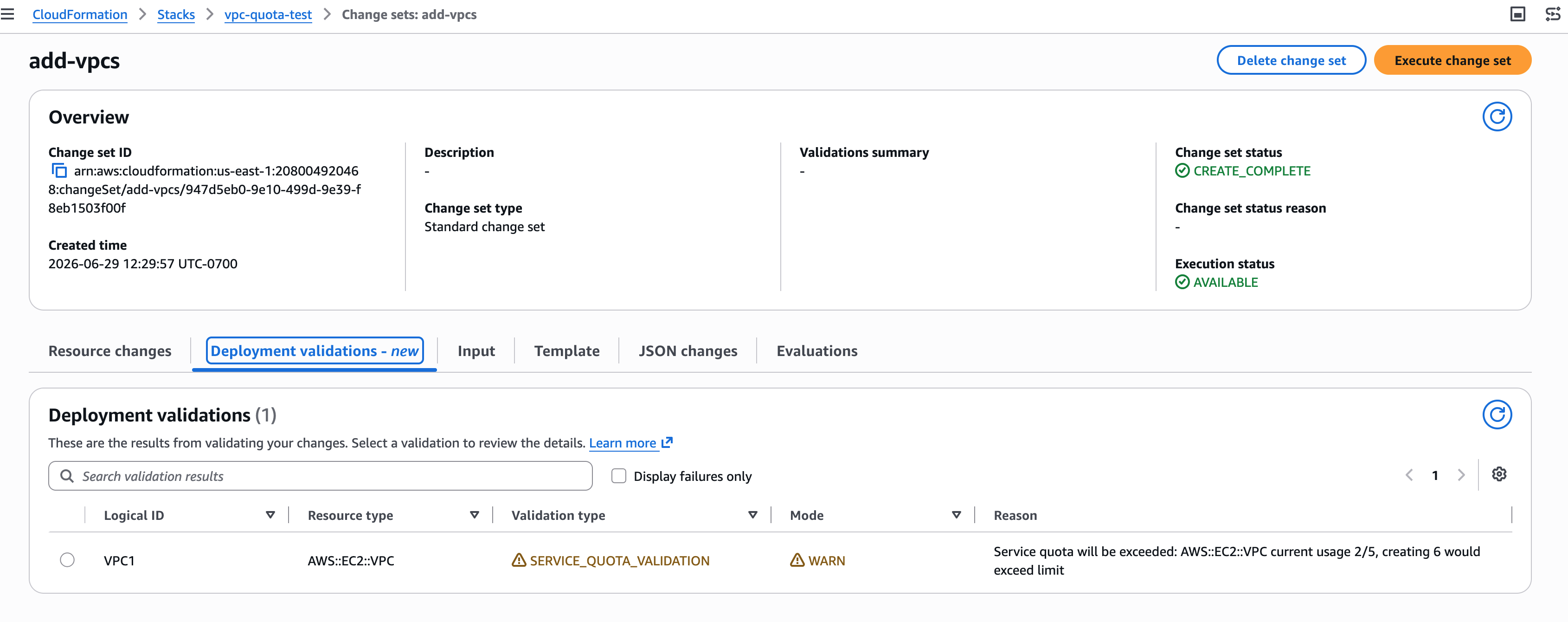Enable Display failures only checkbox
The width and height of the screenshot is (1568, 622).
click(618, 476)
